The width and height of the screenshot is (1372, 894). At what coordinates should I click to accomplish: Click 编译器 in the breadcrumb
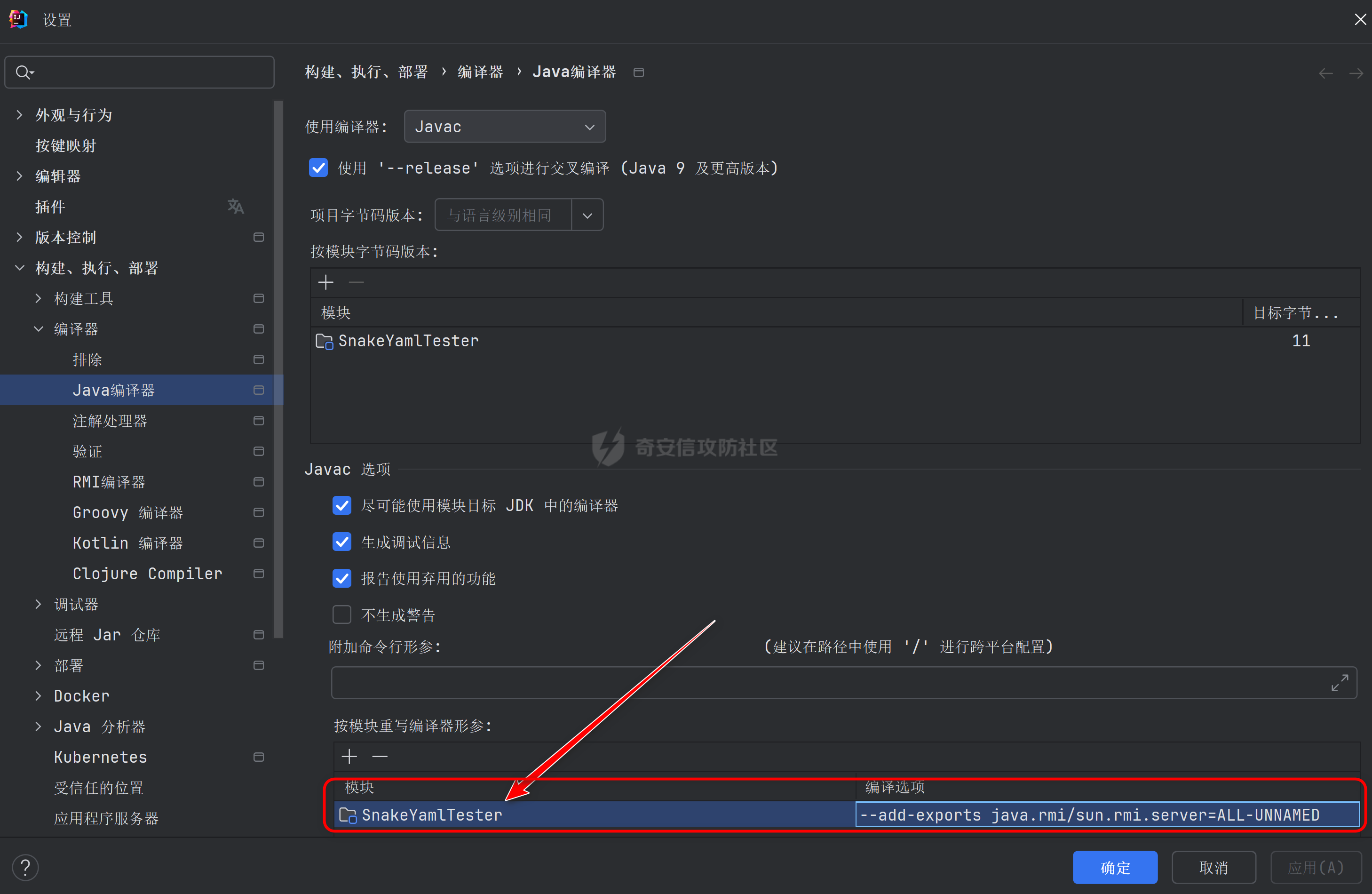pos(480,72)
